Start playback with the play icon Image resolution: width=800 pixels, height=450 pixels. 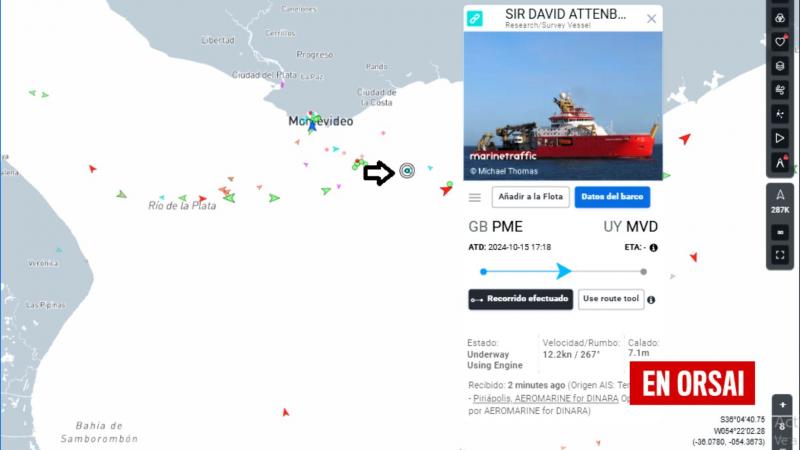(780, 138)
